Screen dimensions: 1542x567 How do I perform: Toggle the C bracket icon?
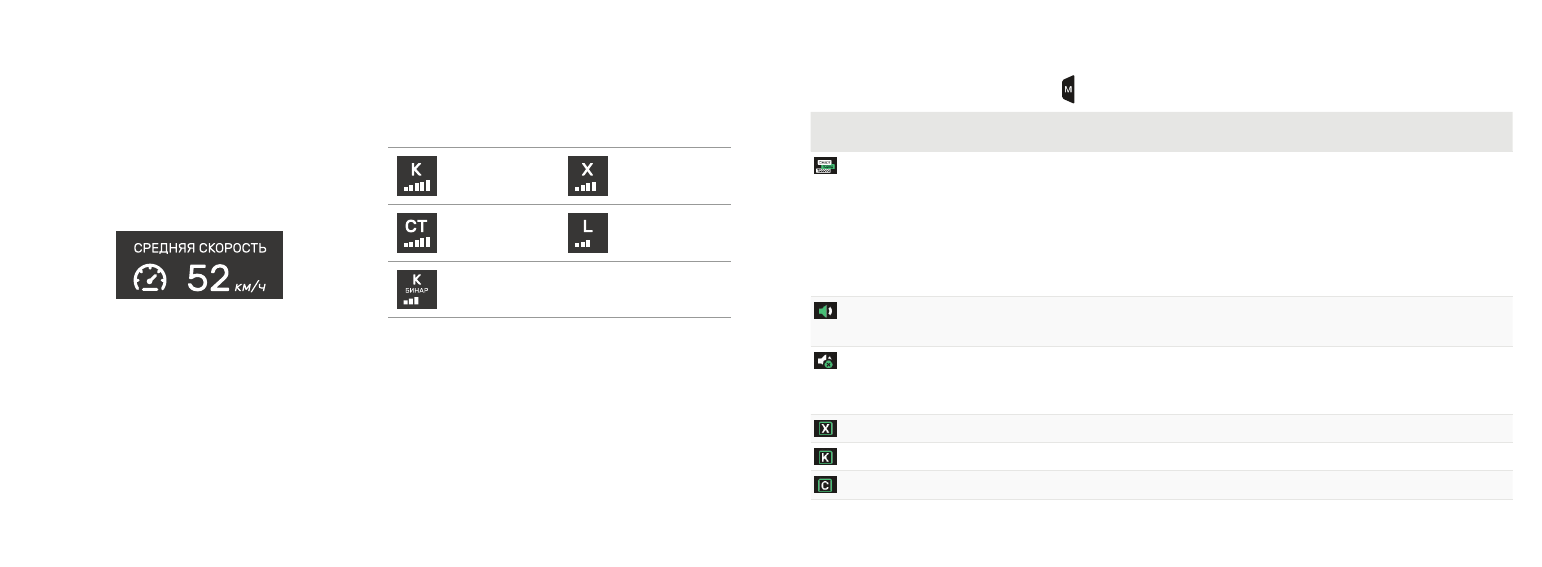coord(825,485)
